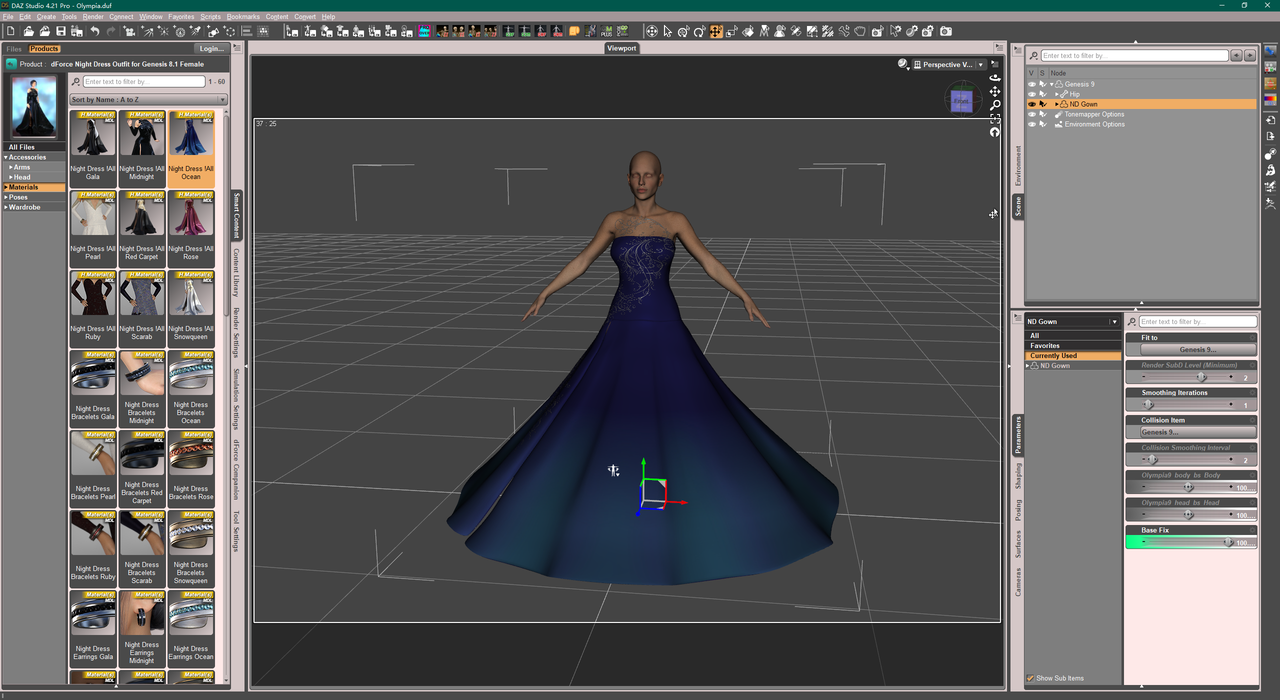
Task: Click the viewport orbit camera icon
Action: pos(995,78)
